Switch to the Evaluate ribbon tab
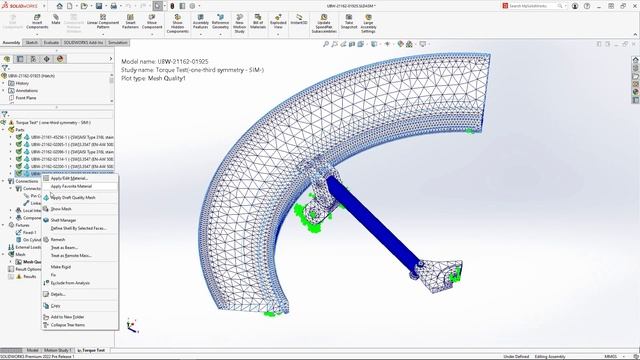Screen dimensions: 640x360 click(x=51, y=42)
